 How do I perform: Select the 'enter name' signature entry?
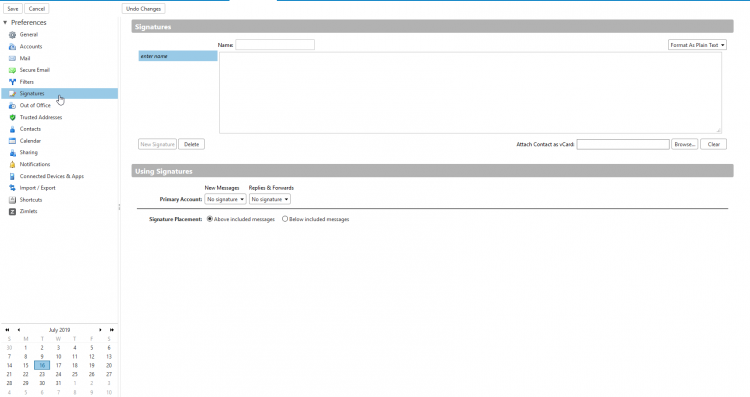click(178, 56)
